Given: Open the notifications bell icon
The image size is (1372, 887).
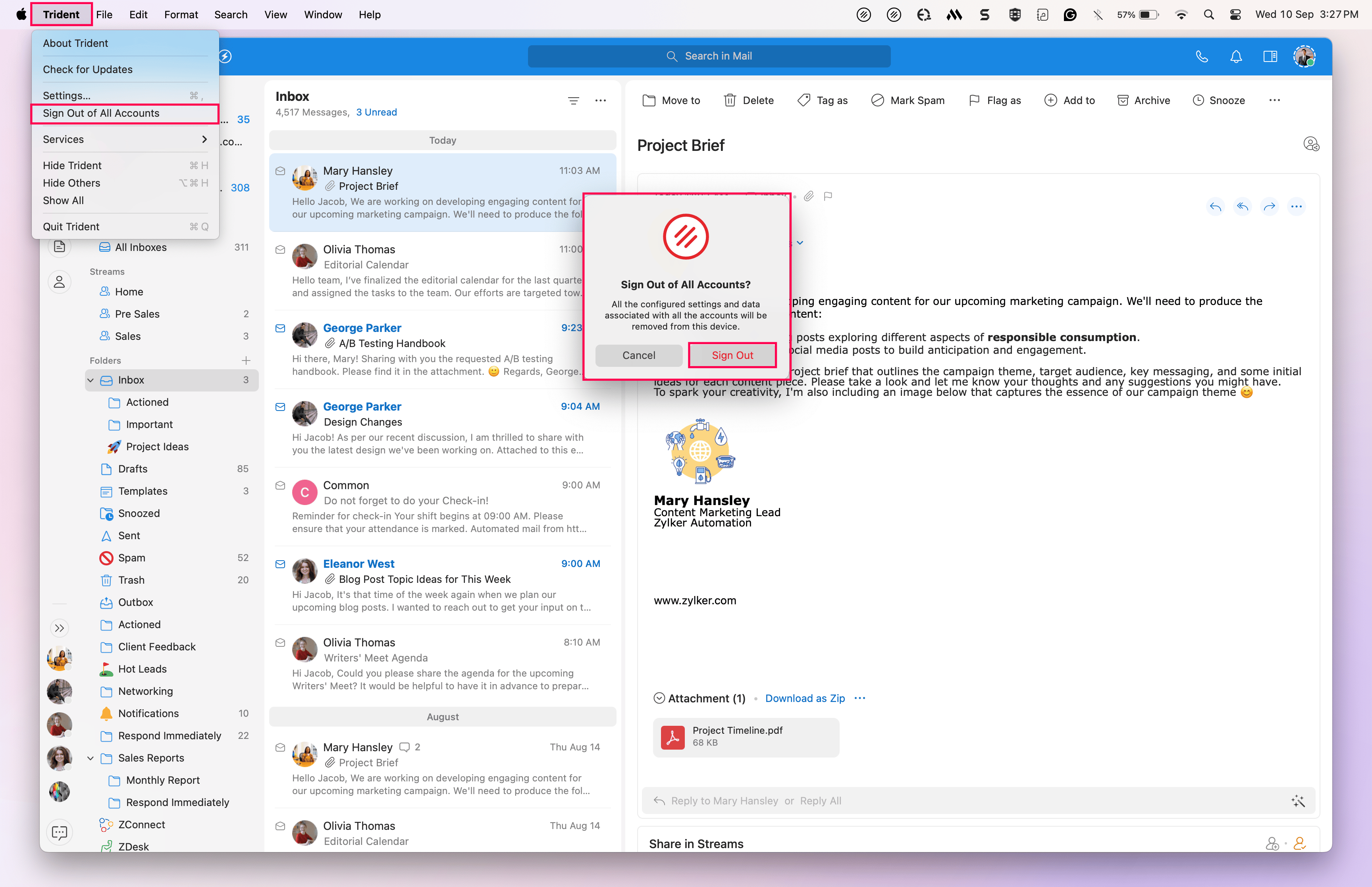Looking at the screenshot, I should coord(1235,56).
